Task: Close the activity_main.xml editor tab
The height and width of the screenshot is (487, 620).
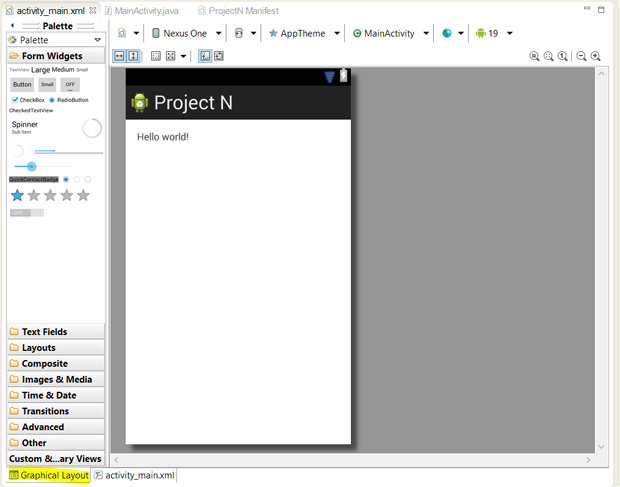Action: 93,10
